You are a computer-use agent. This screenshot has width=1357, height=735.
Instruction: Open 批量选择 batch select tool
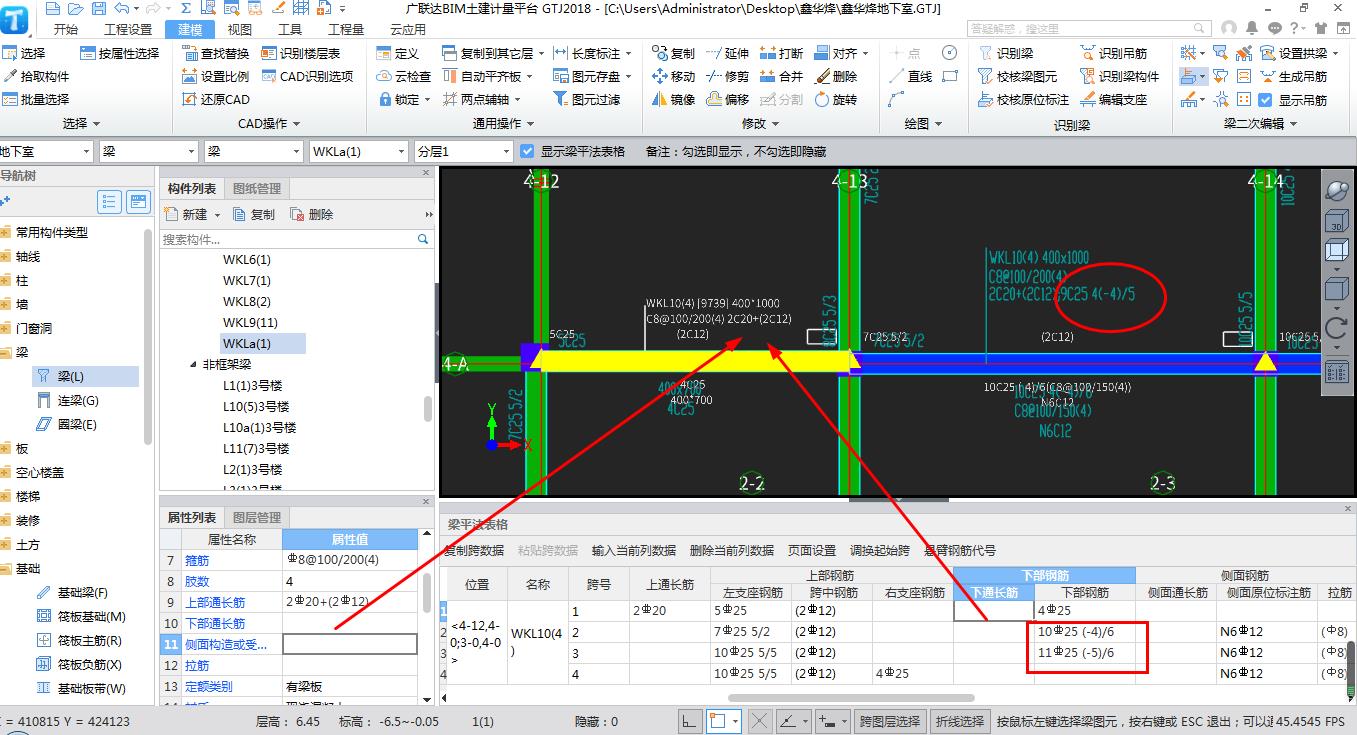pyautogui.click(x=36, y=99)
